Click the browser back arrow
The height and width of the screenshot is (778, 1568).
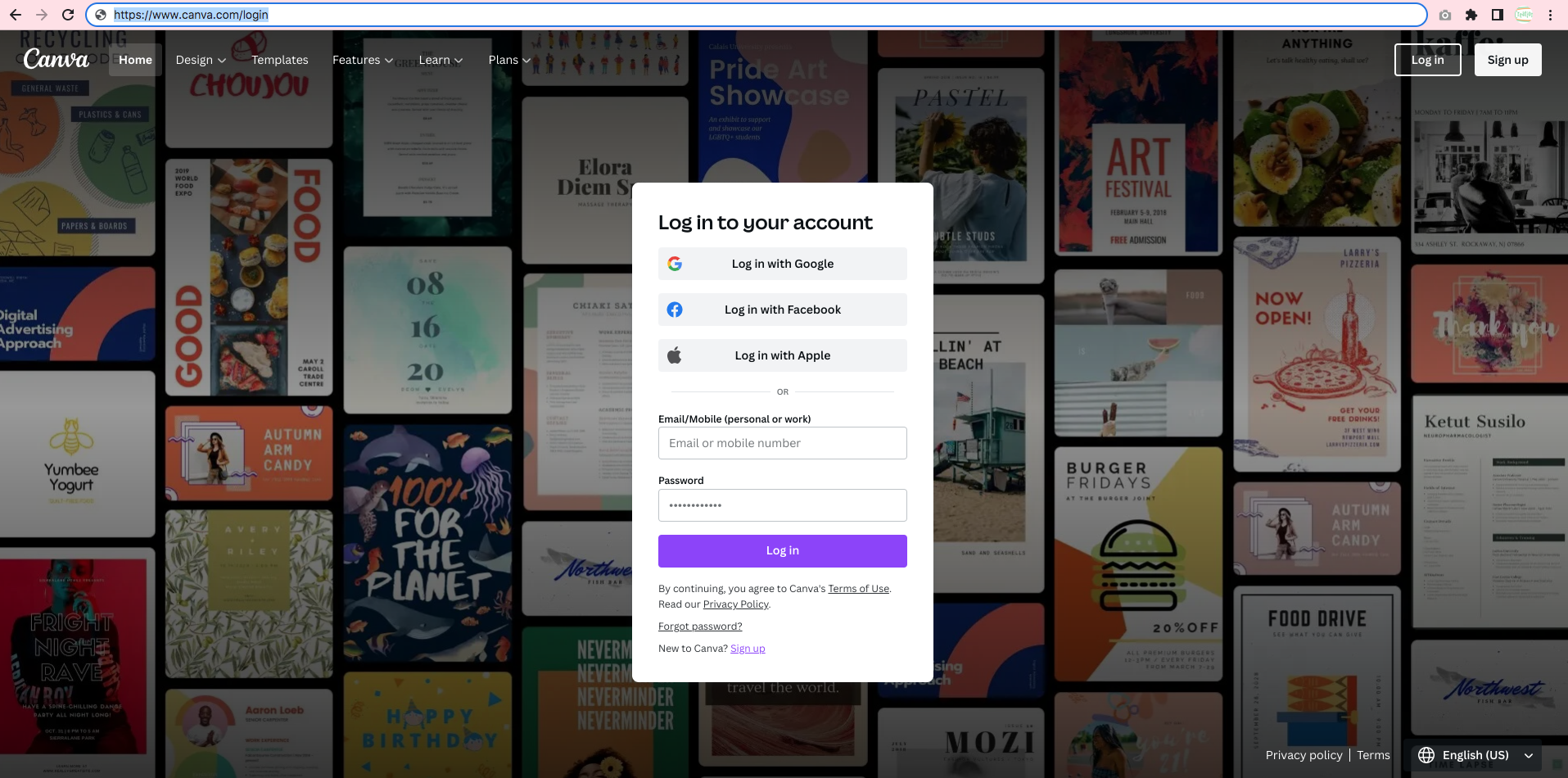(16, 15)
